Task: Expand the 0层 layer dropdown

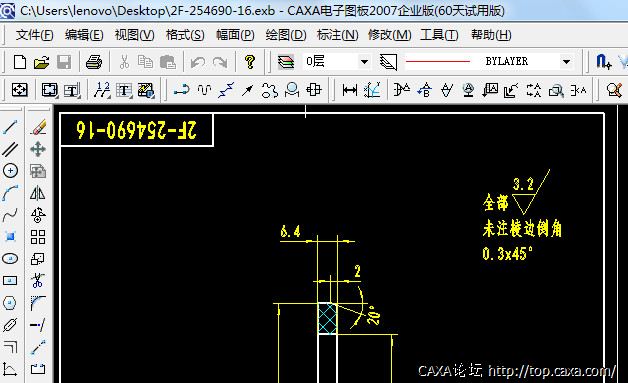Action: 364,62
